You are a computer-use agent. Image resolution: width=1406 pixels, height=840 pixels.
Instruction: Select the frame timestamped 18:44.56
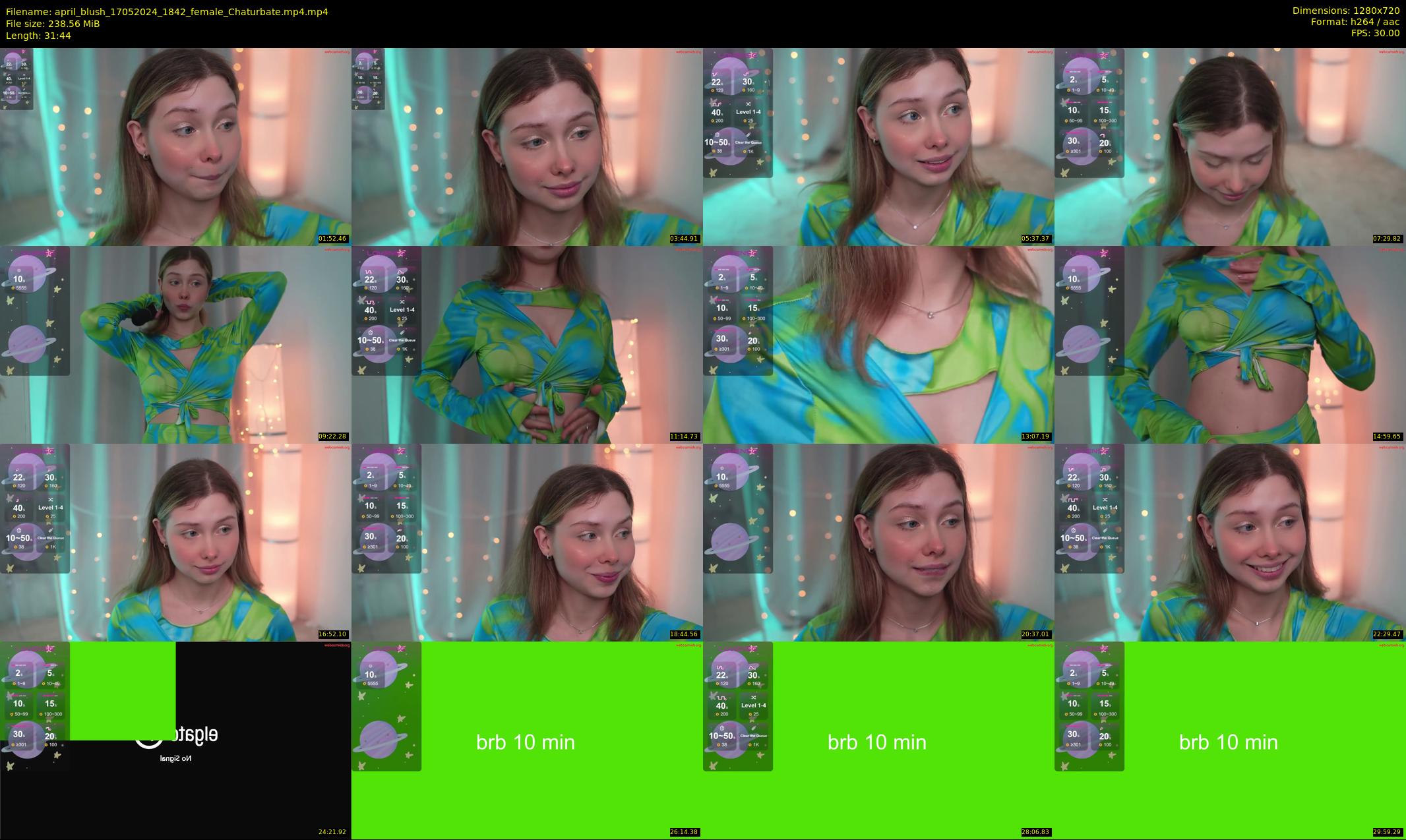coord(527,542)
